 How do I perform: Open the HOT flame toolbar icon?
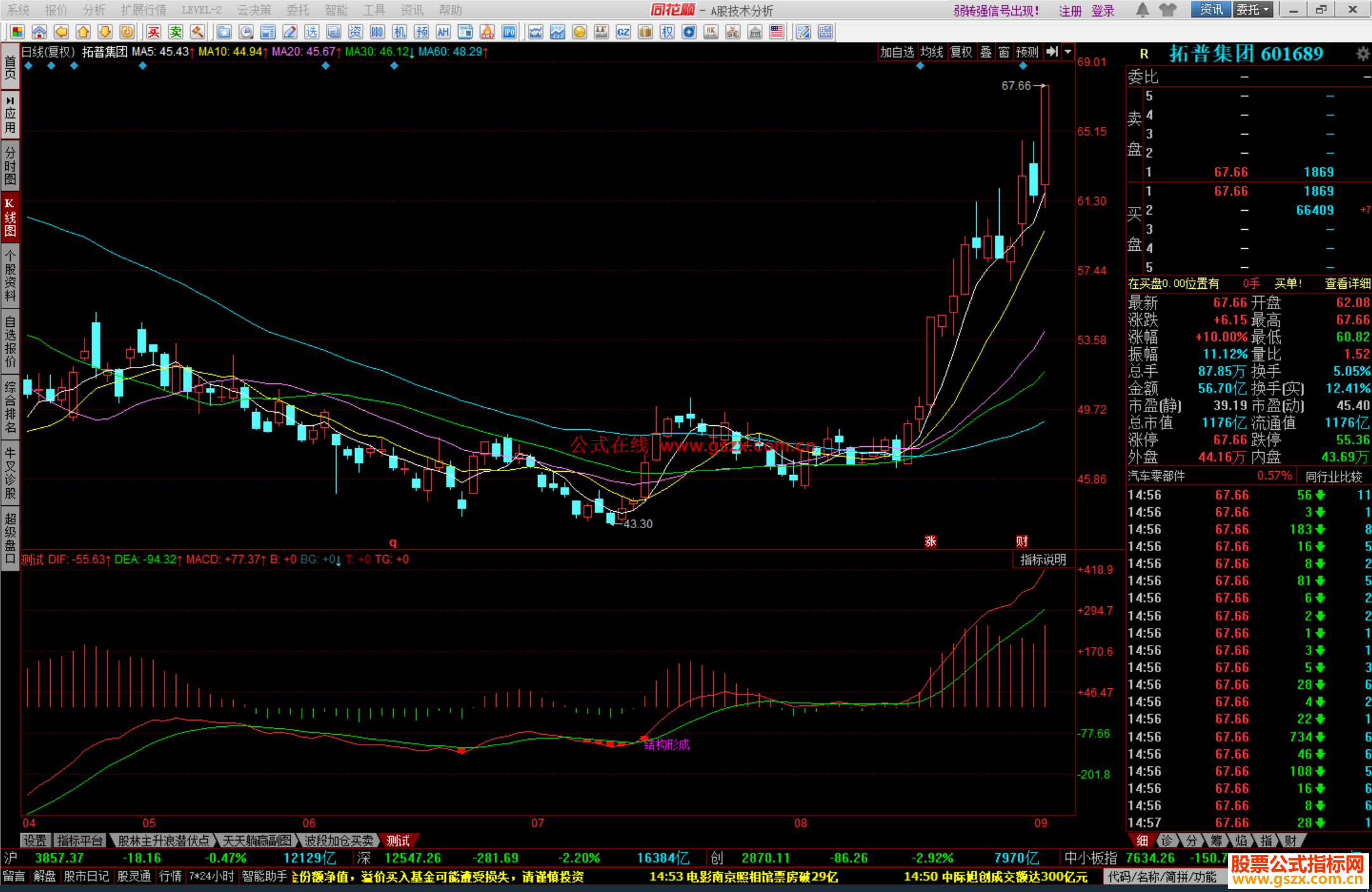tap(487, 32)
